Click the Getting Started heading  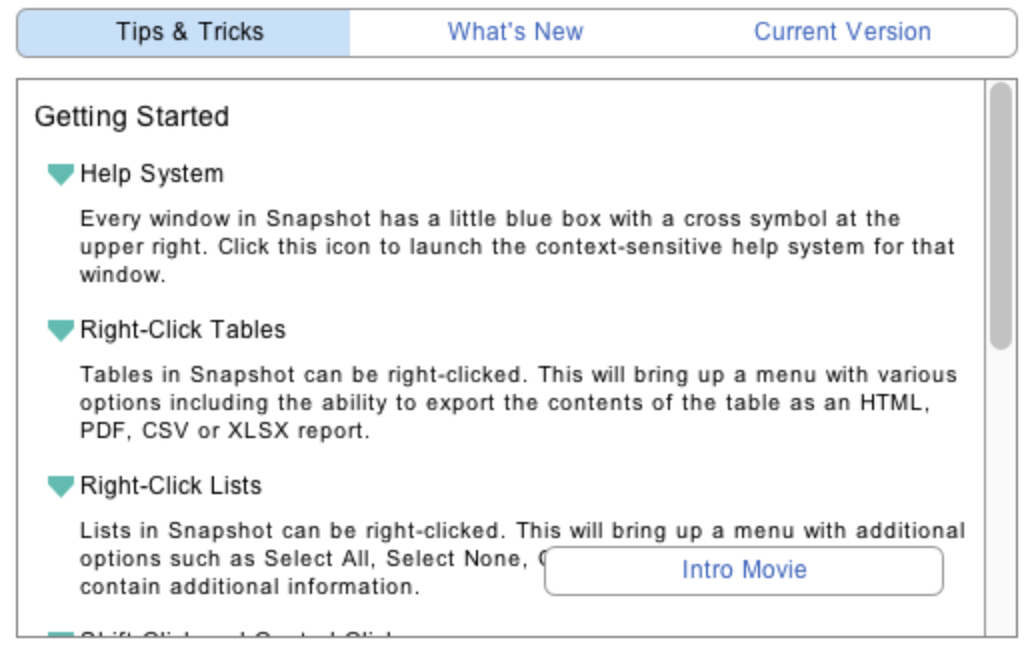[132, 117]
